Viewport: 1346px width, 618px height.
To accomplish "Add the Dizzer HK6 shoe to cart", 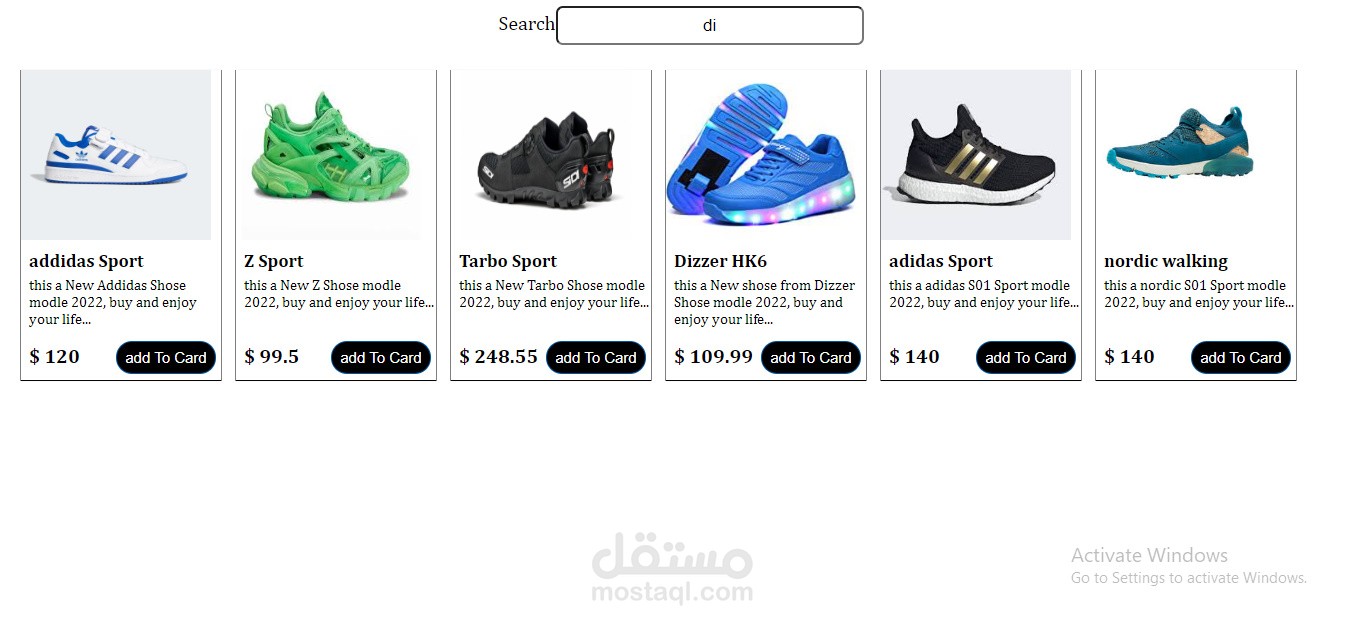I will click(811, 357).
